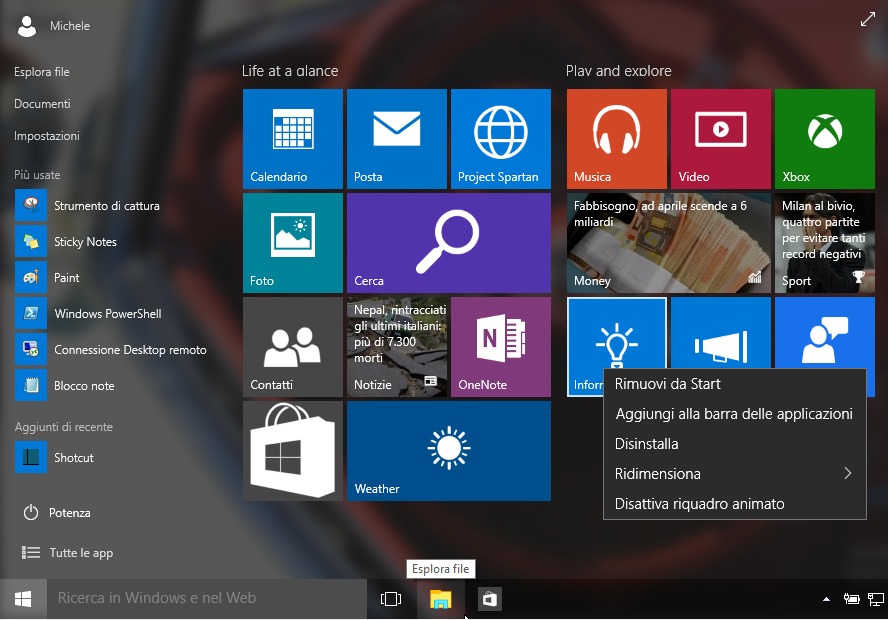
Task: Expand the Ridimensiona submenu
Action: 734,474
